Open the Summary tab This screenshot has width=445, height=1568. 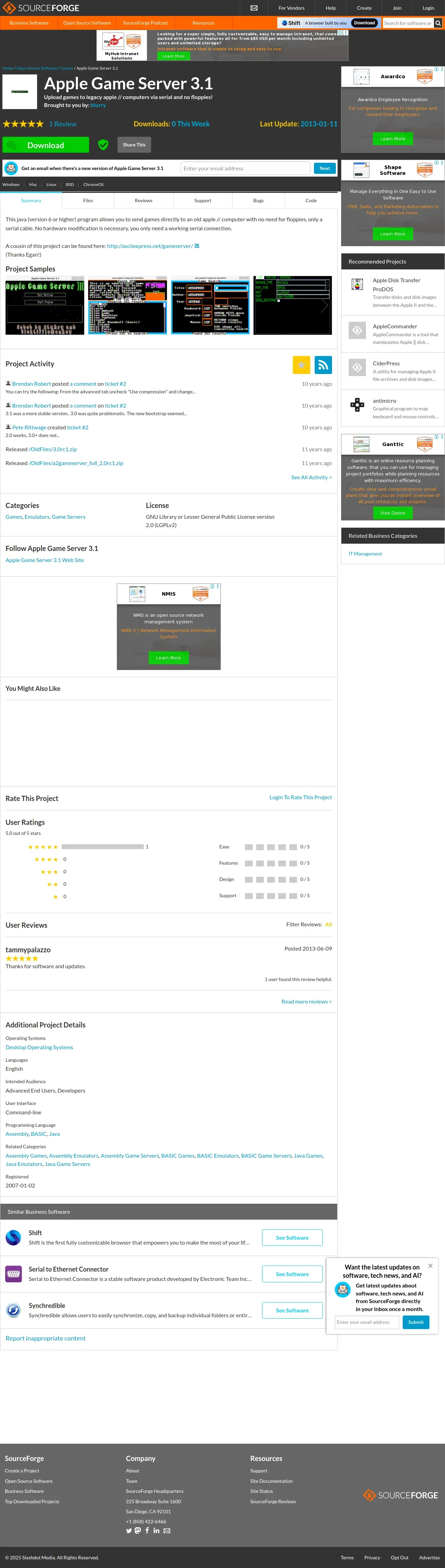31,200
